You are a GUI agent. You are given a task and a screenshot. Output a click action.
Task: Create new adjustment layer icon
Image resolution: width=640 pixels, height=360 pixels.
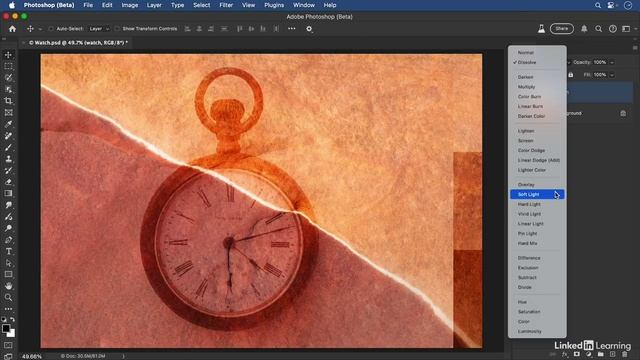point(589,355)
